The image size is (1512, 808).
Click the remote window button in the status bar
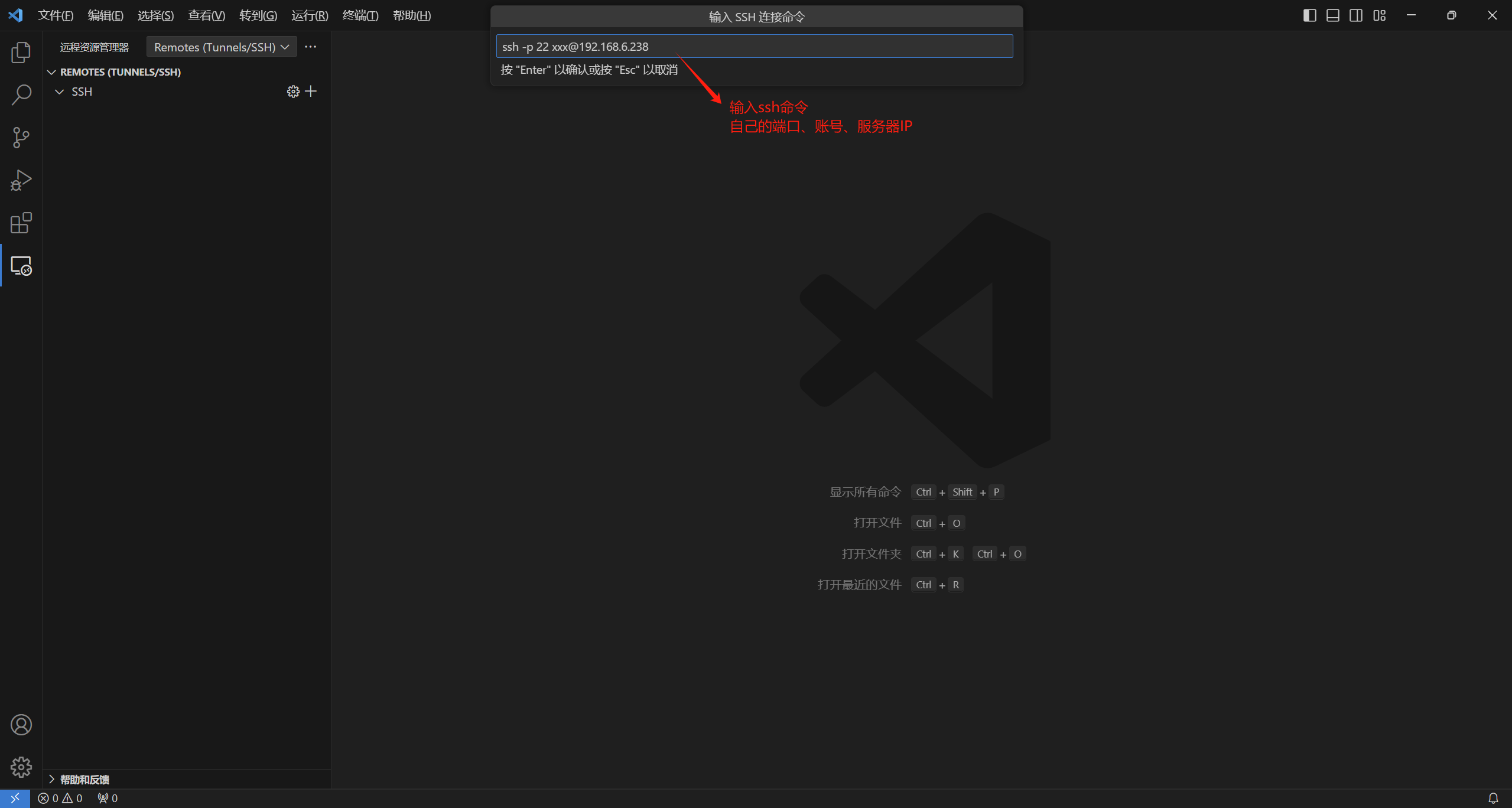[x=15, y=799]
